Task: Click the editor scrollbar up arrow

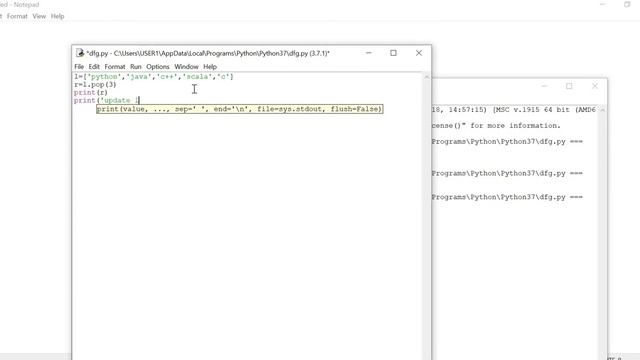Action: click(x=427, y=77)
